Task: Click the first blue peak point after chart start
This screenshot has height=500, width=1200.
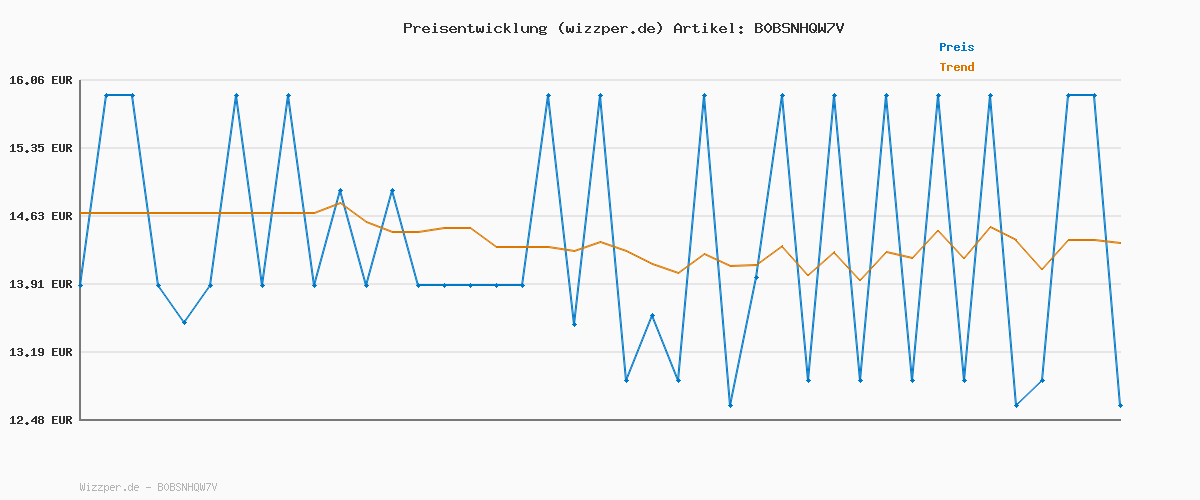Action: [106, 95]
